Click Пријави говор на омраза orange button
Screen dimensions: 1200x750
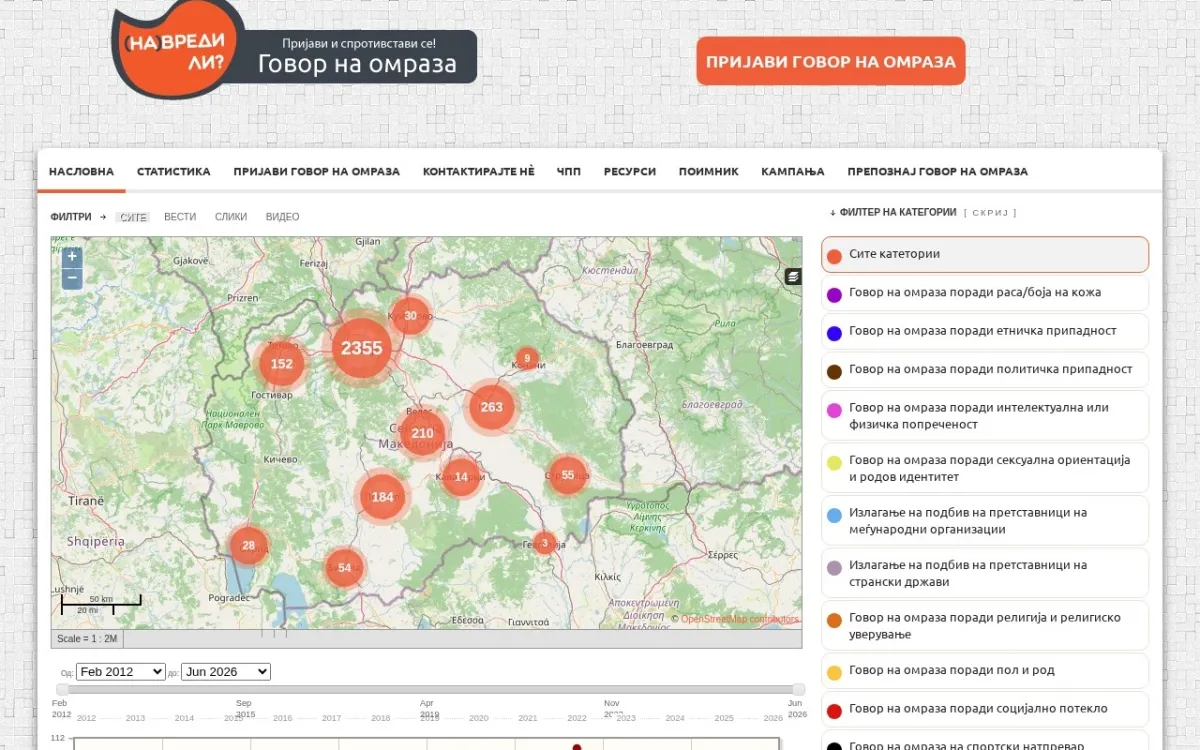tap(831, 61)
